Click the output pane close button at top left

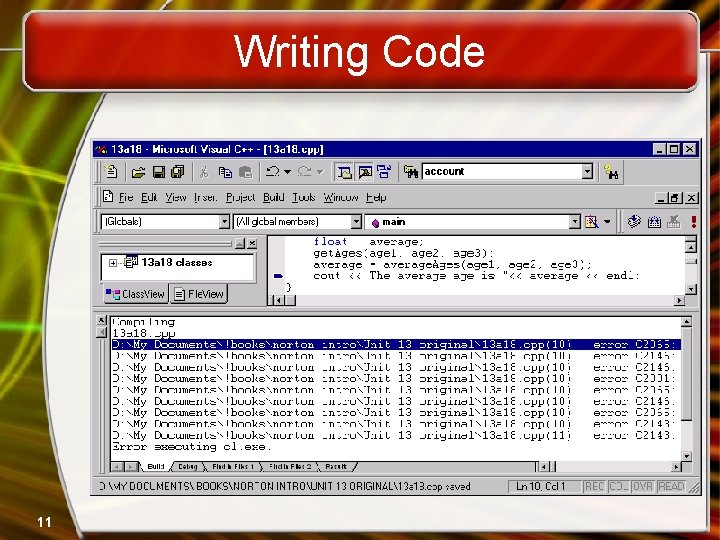[x=102, y=320]
